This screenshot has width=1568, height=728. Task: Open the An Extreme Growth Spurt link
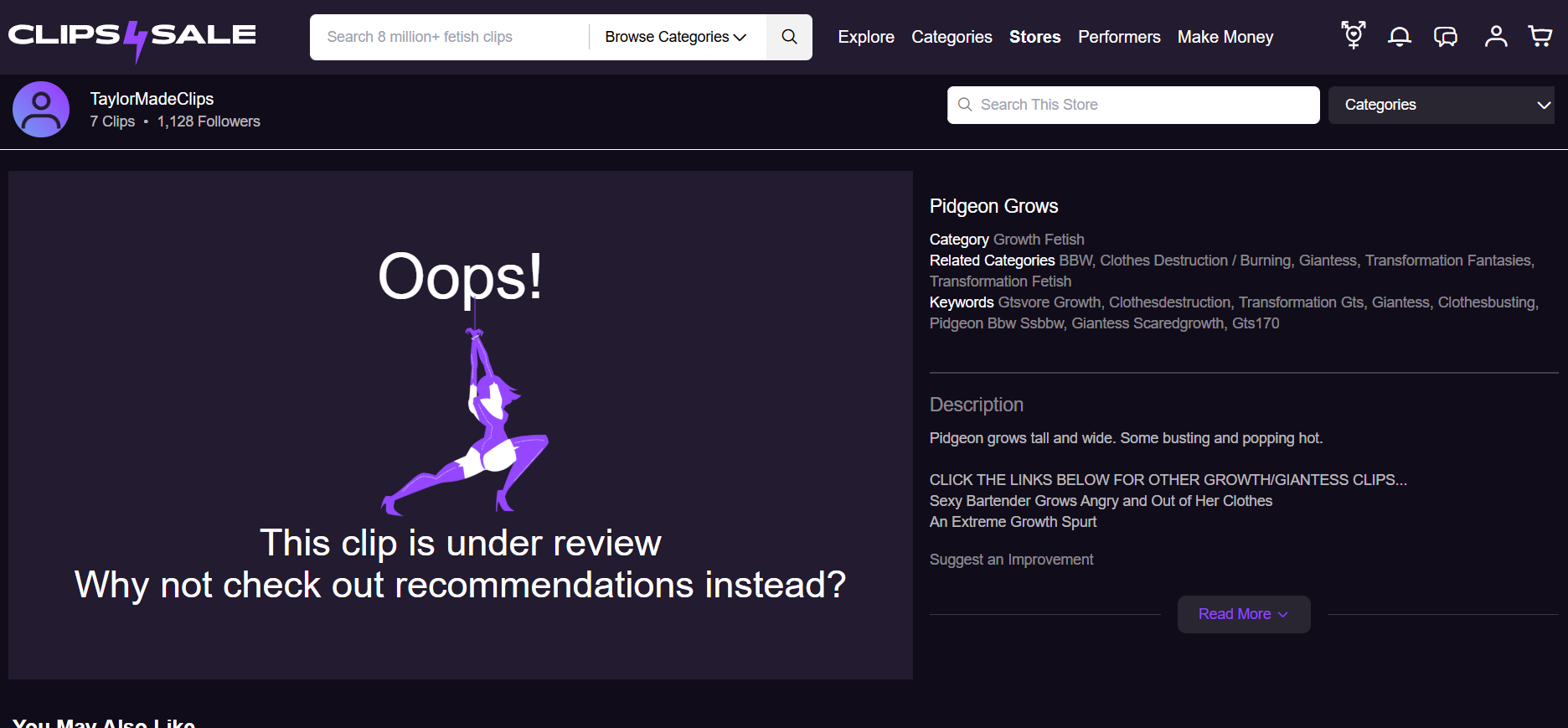[1013, 522]
